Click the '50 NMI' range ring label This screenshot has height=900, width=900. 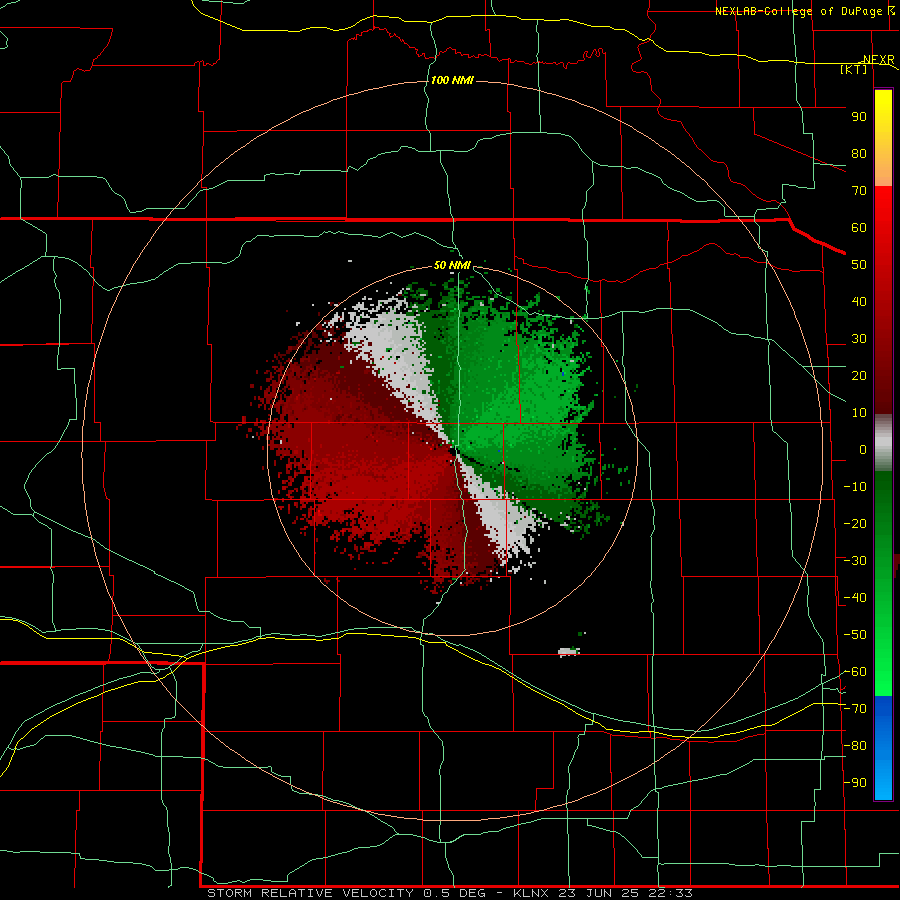(452, 265)
